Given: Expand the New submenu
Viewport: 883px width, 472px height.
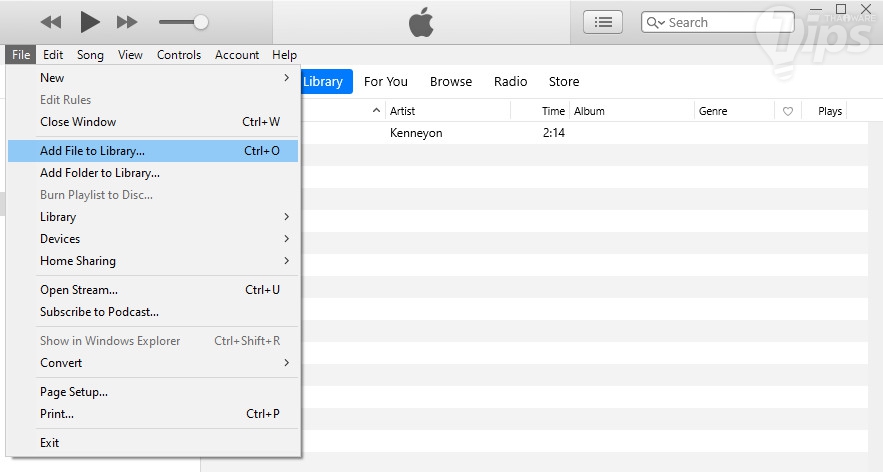Looking at the screenshot, I should pyautogui.click(x=153, y=78).
